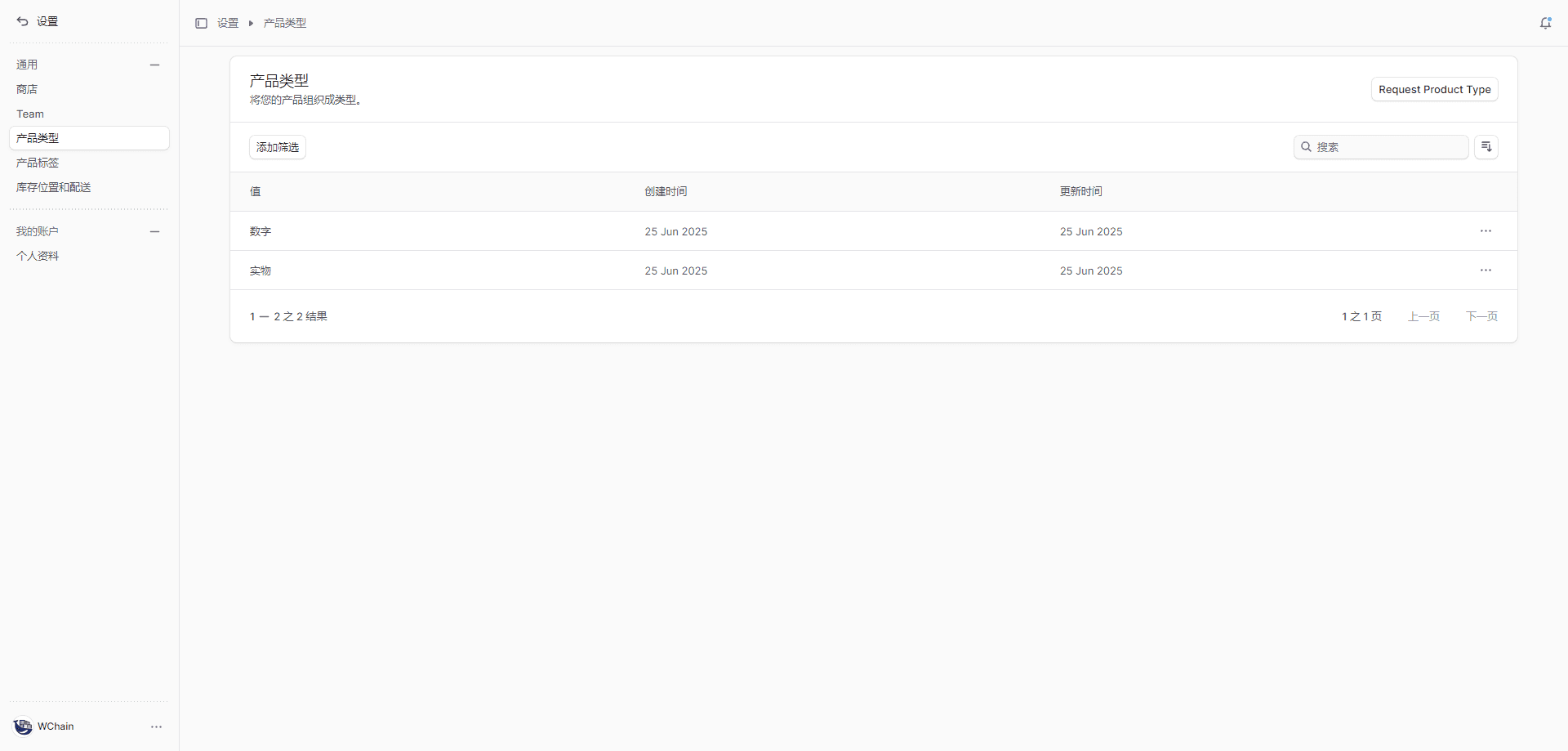Focus the 搜索 search field
Viewport: 1568px width, 751px height.
click(1388, 147)
